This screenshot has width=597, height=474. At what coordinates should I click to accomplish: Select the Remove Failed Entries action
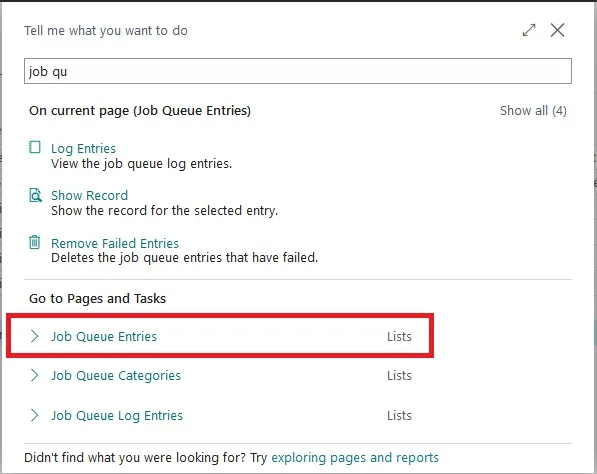point(115,243)
